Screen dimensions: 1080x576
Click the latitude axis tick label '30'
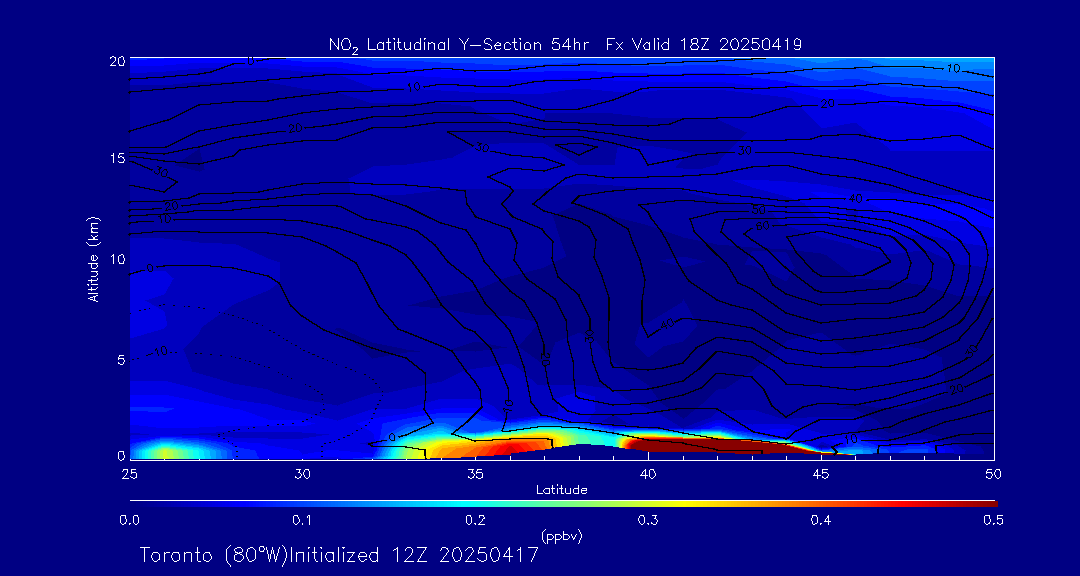coord(302,474)
